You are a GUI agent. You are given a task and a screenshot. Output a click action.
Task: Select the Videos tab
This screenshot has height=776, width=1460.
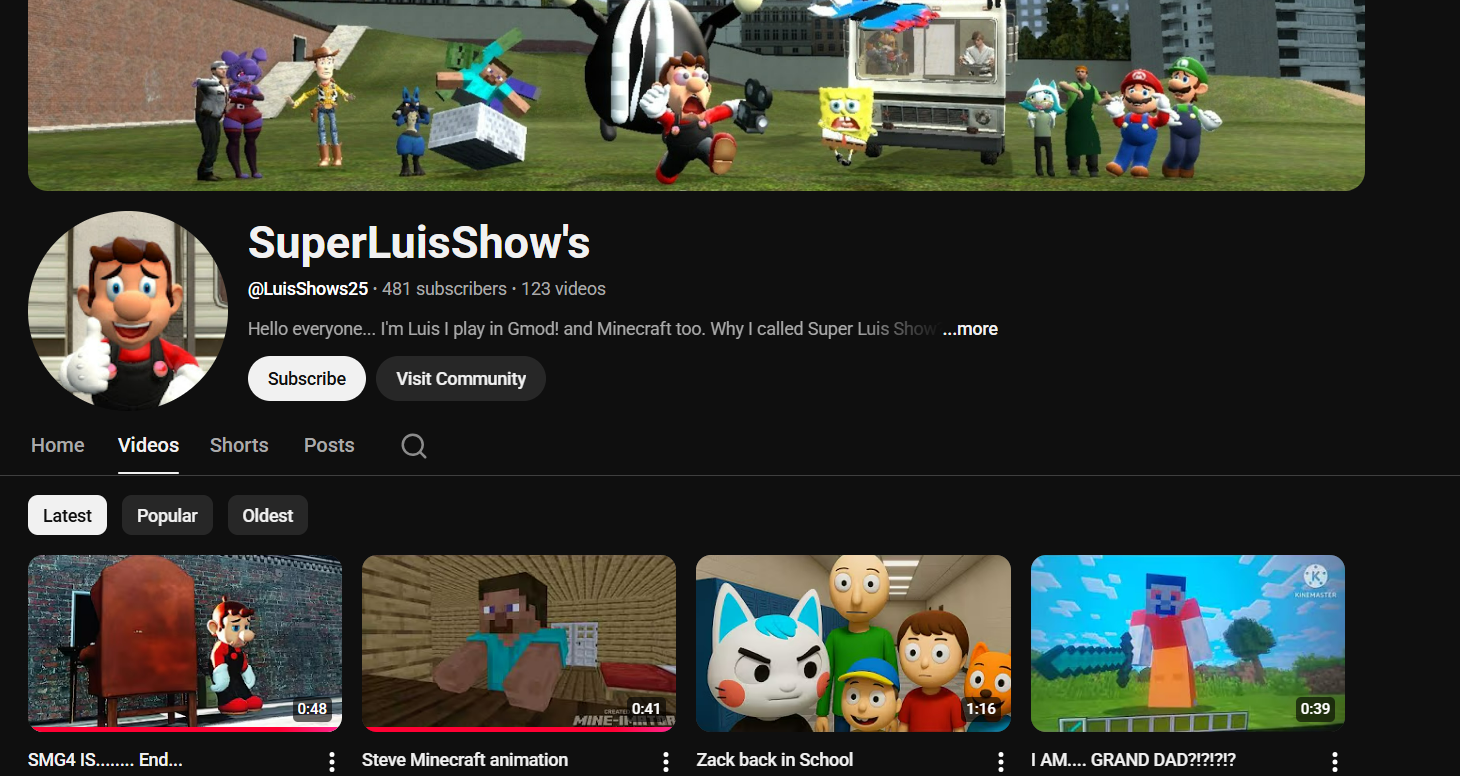tap(148, 445)
